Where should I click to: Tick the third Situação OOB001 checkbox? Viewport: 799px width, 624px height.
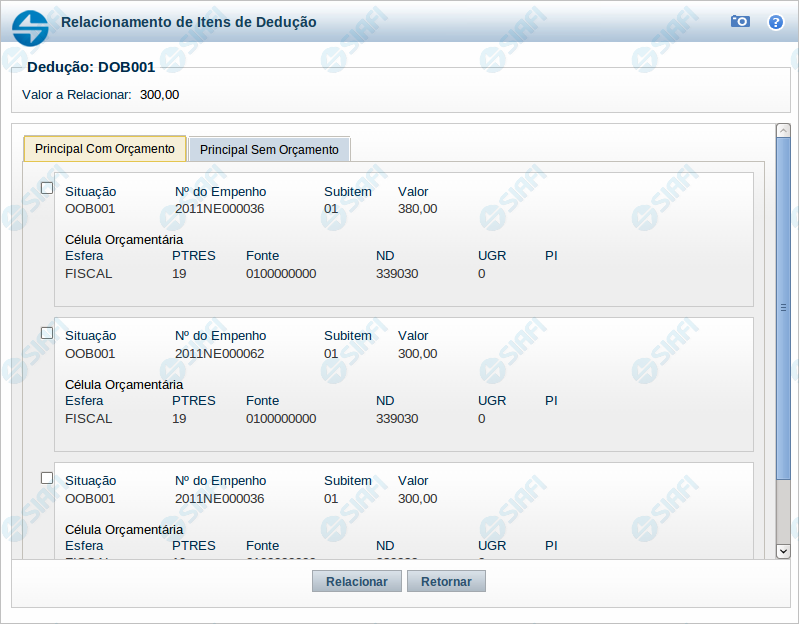[47, 478]
